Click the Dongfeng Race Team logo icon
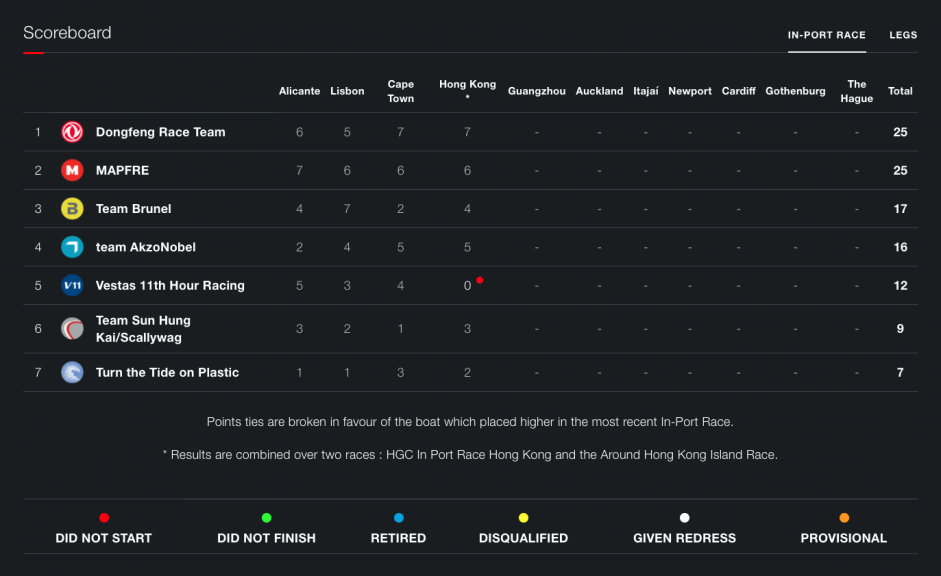The height and width of the screenshot is (576, 941). point(72,132)
